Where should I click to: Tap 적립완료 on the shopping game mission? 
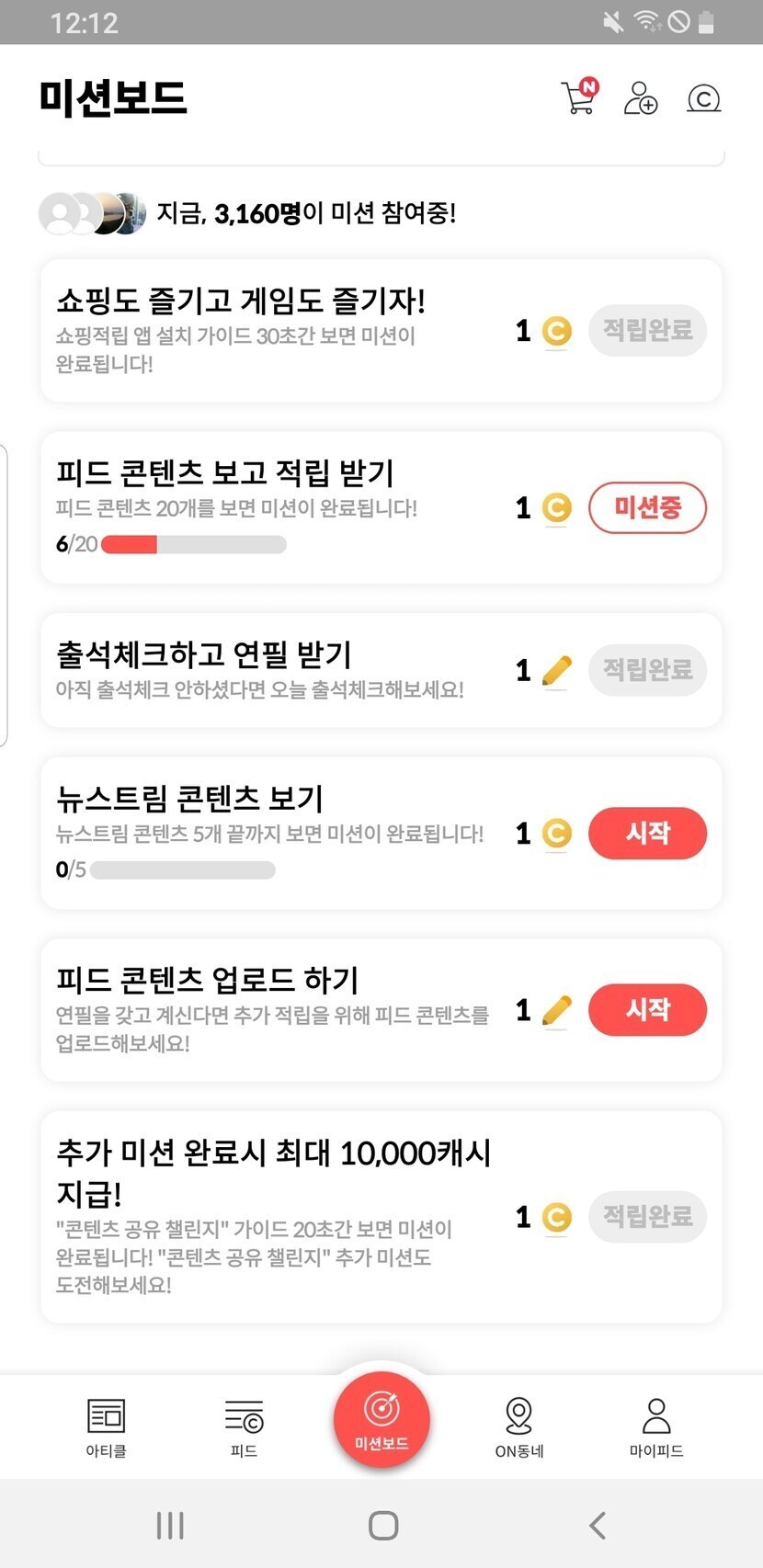coord(647,330)
